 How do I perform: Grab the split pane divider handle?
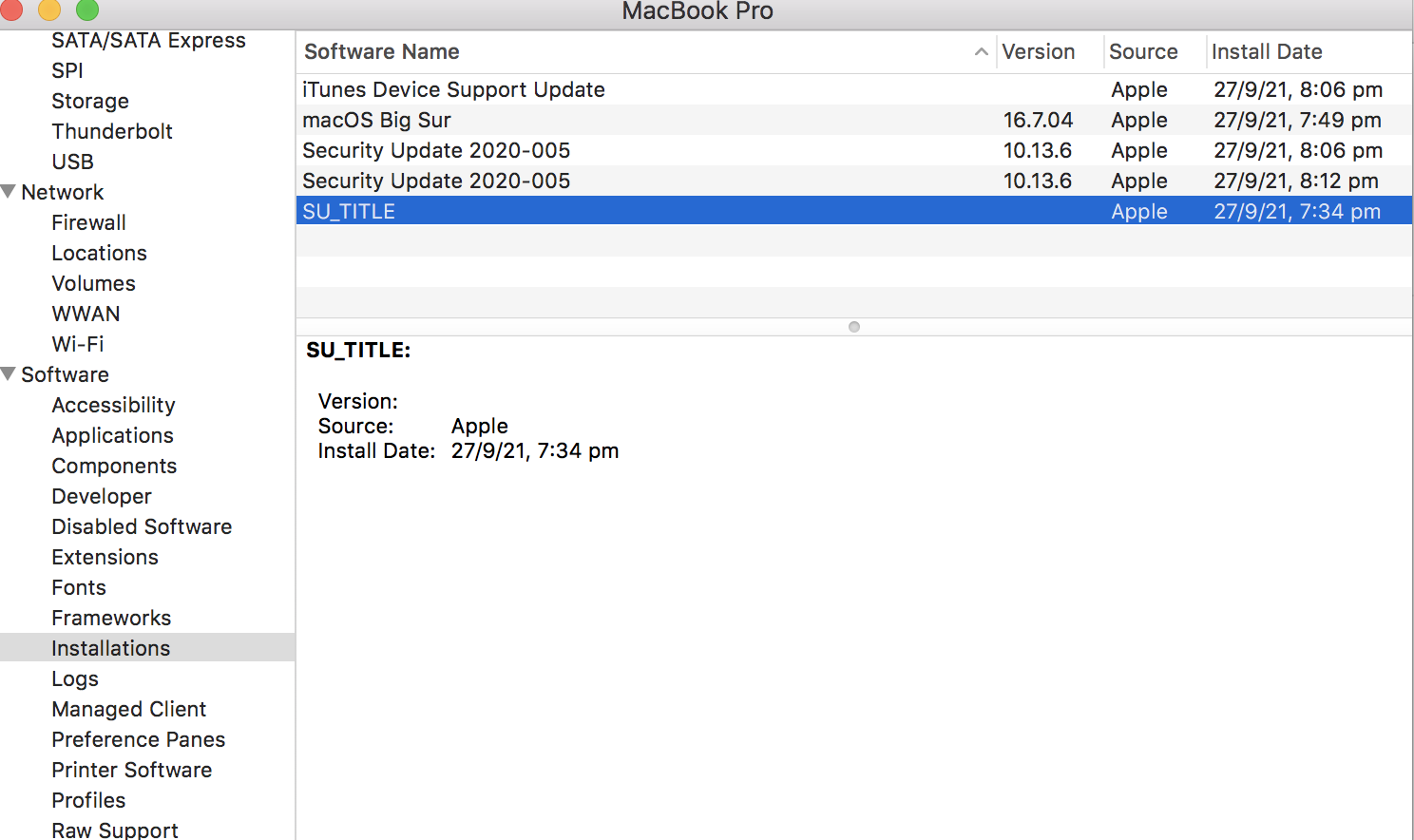click(854, 327)
